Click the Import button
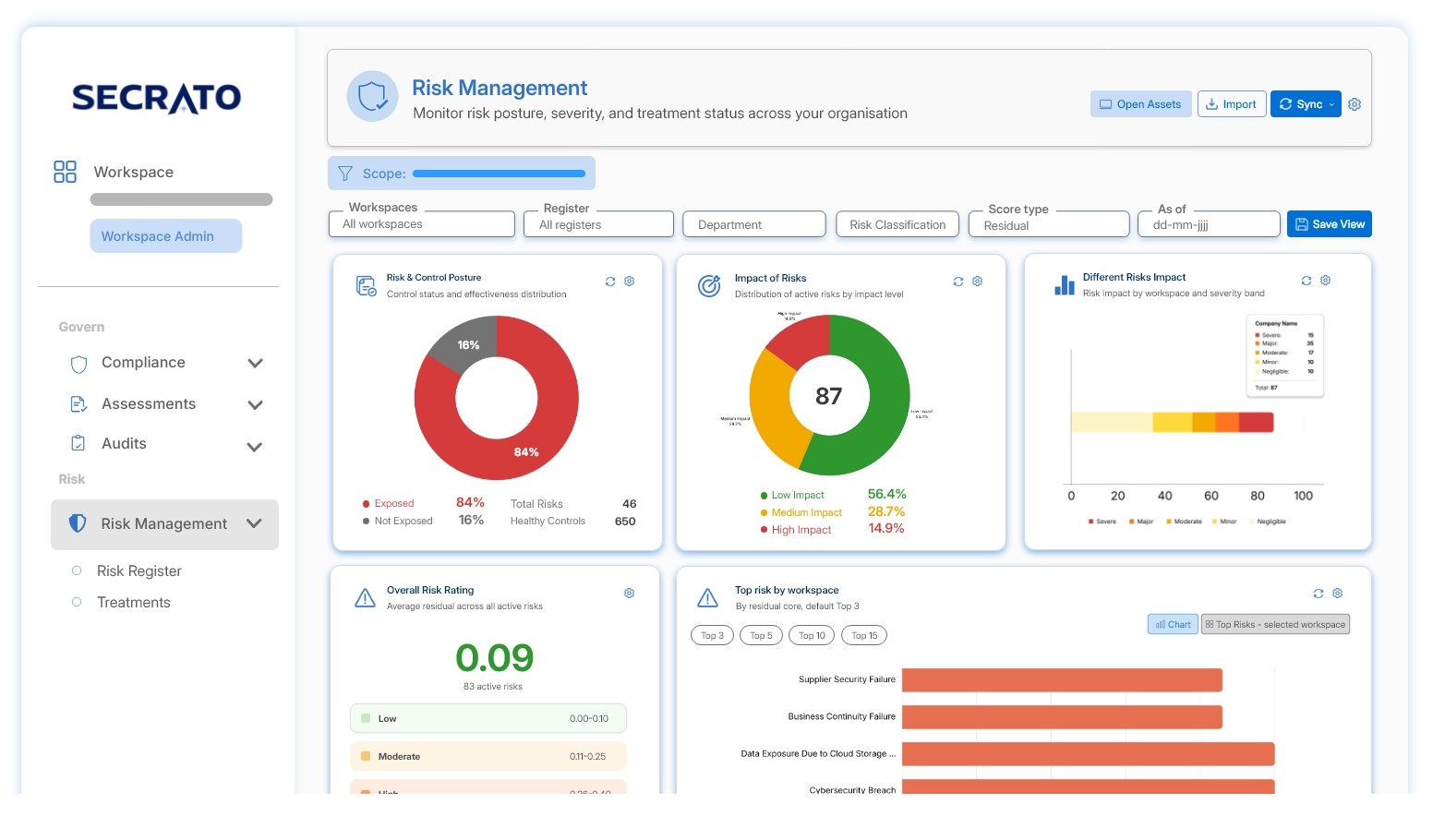Viewport: 1433px width, 840px height. [x=1232, y=104]
